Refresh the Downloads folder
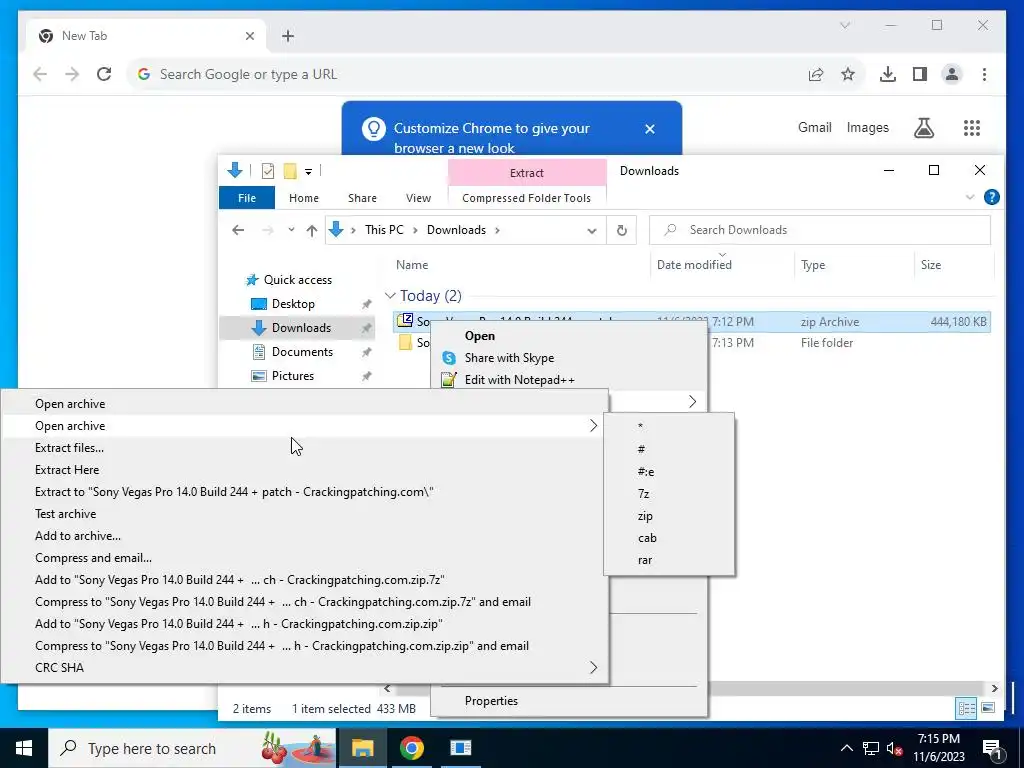1024x768 pixels. click(622, 230)
